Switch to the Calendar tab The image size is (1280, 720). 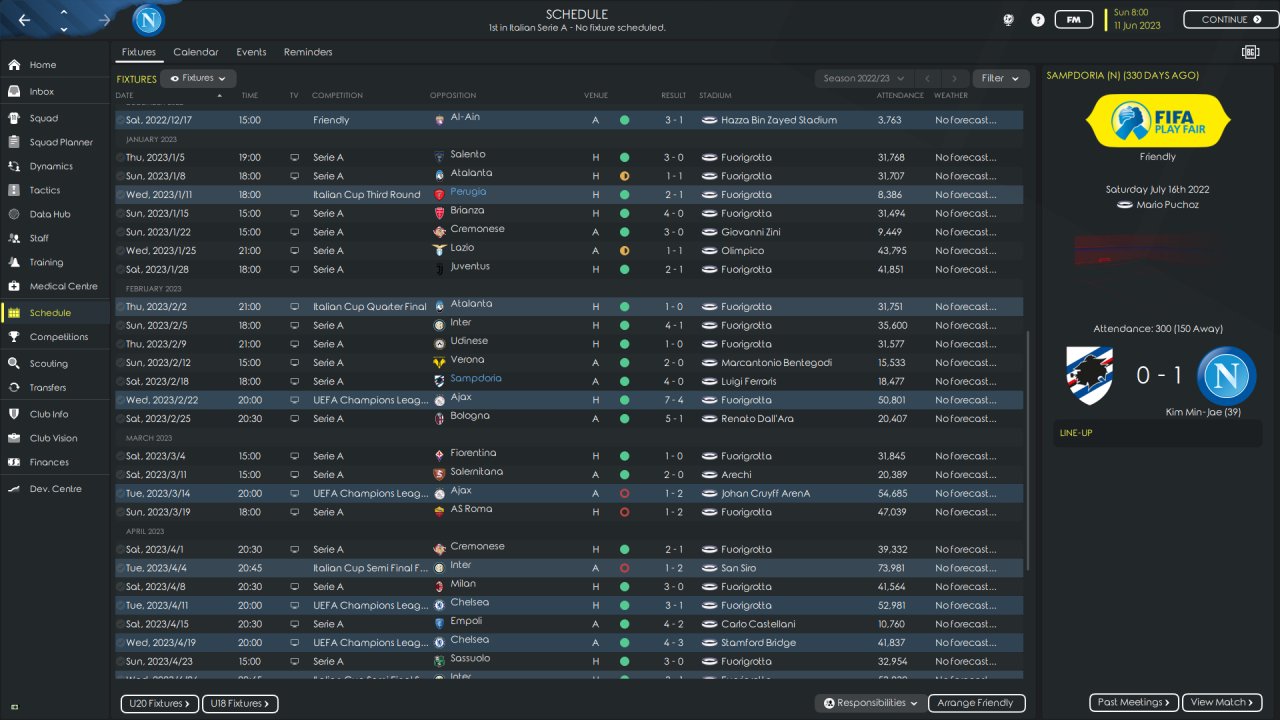pos(196,52)
